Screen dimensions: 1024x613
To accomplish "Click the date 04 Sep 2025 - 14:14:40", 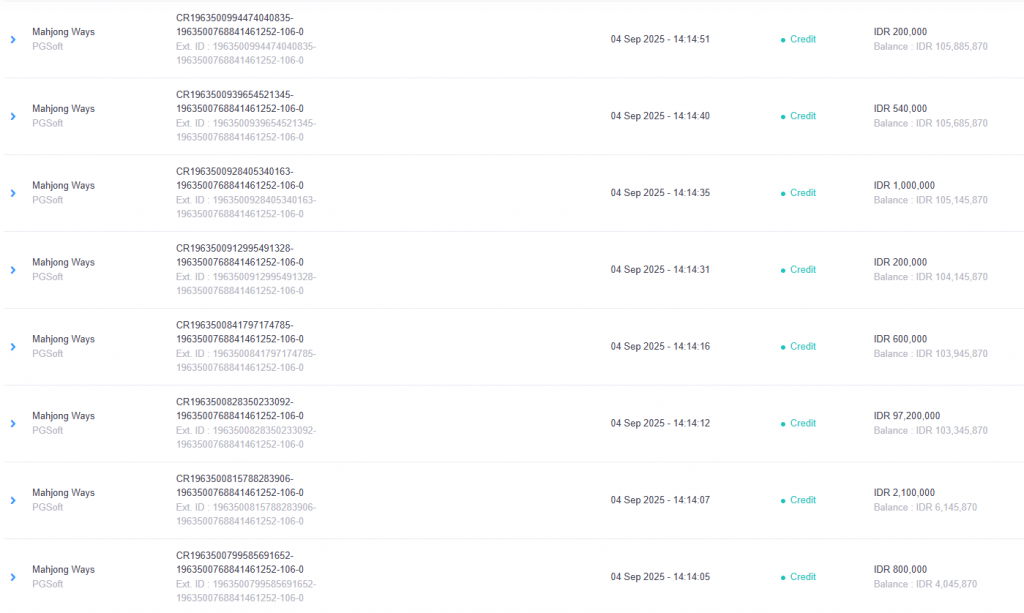I will coord(660,116).
